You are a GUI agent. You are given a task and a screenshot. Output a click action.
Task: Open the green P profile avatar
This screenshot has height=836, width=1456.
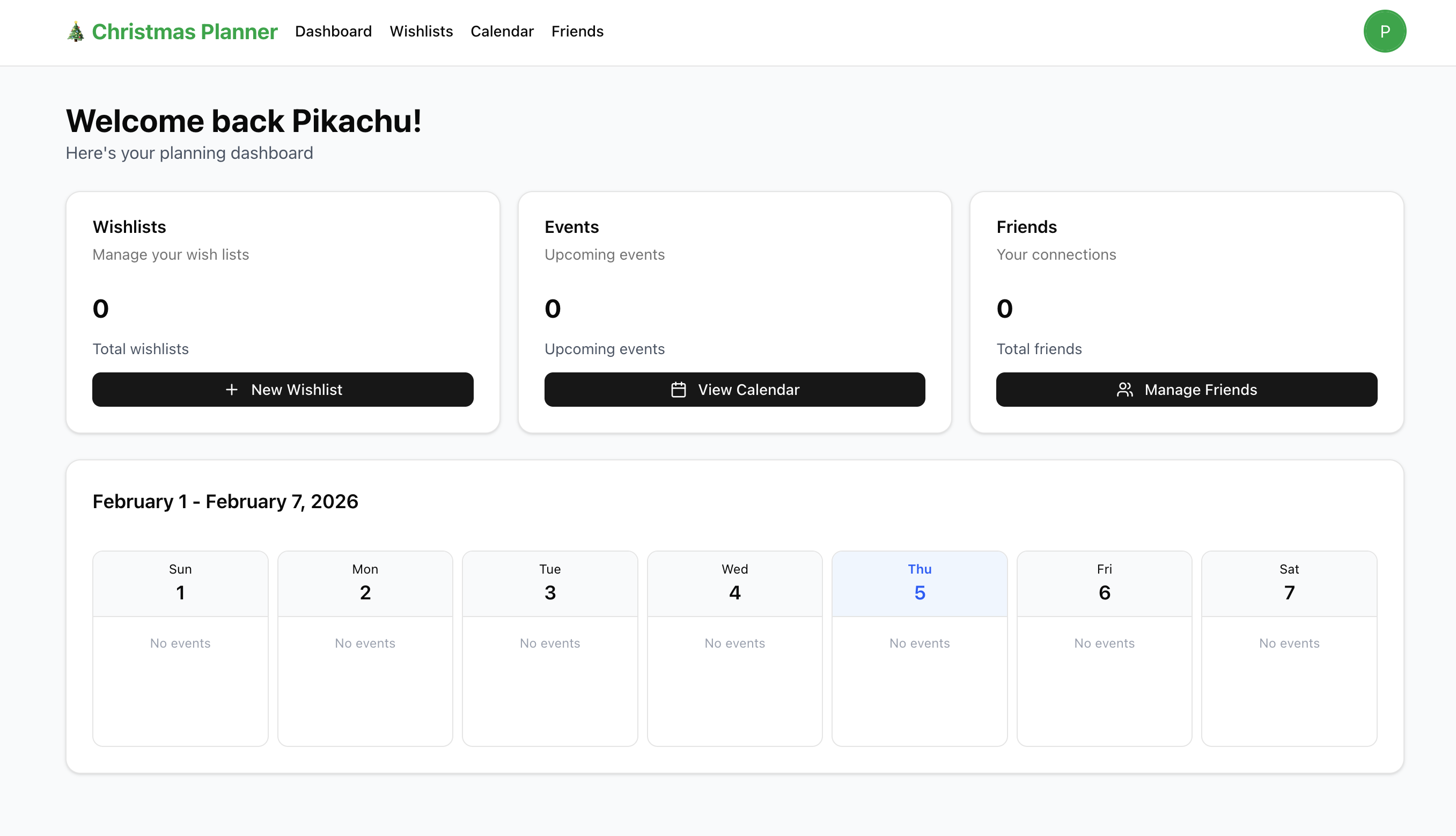coord(1384,32)
